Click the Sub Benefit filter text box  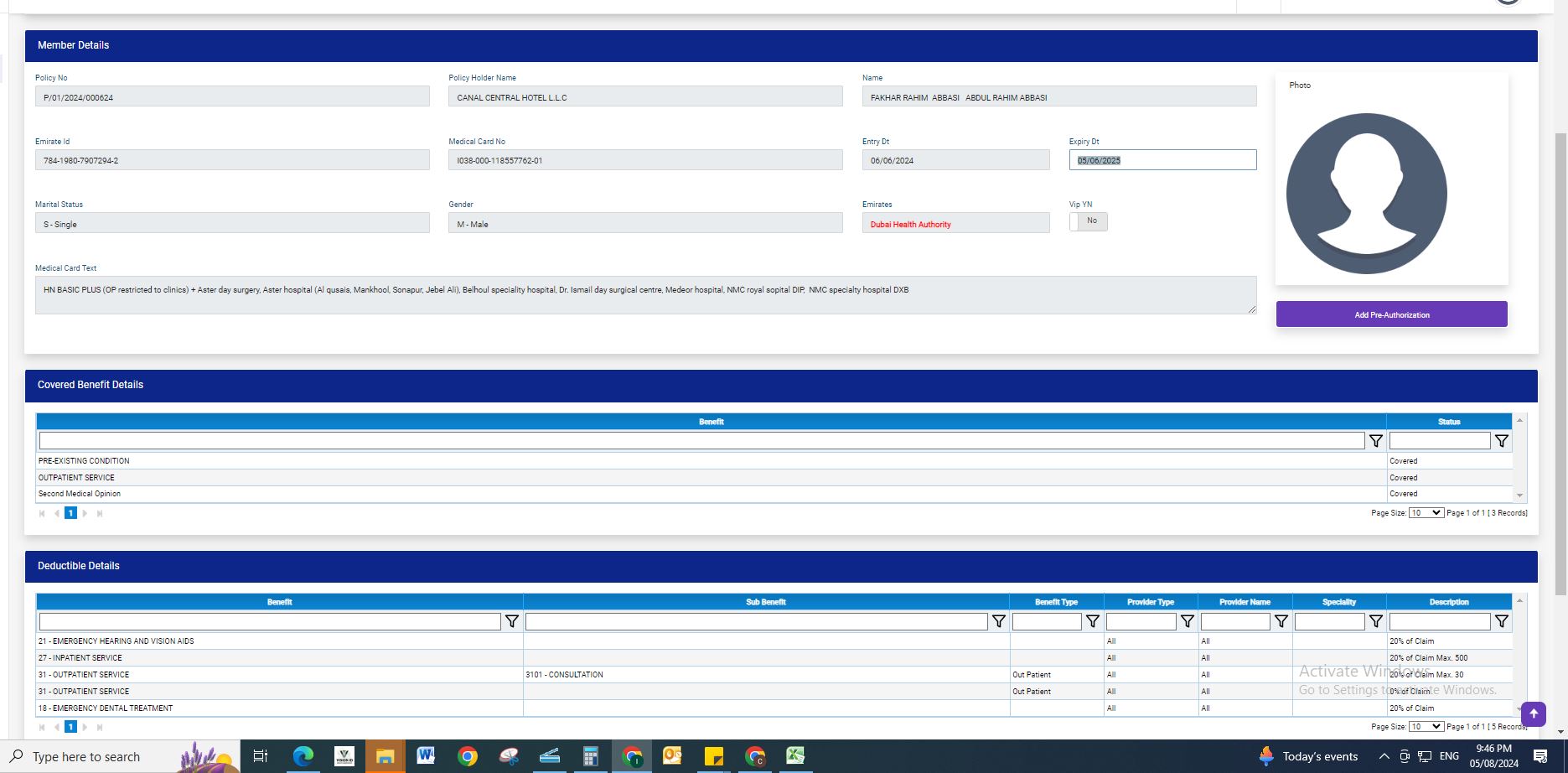click(756, 622)
